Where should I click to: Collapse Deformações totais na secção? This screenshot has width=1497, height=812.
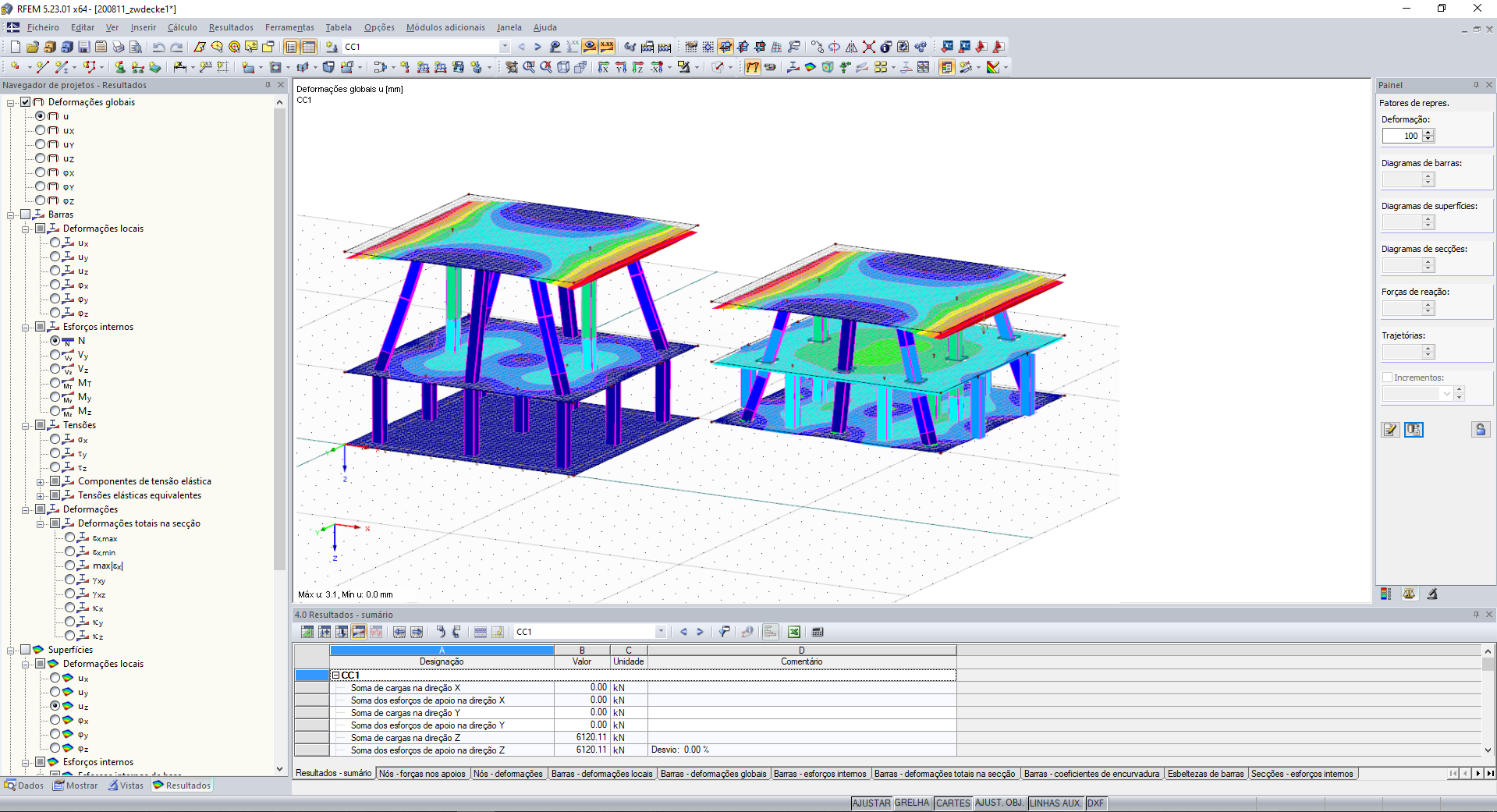pos(41,523)
